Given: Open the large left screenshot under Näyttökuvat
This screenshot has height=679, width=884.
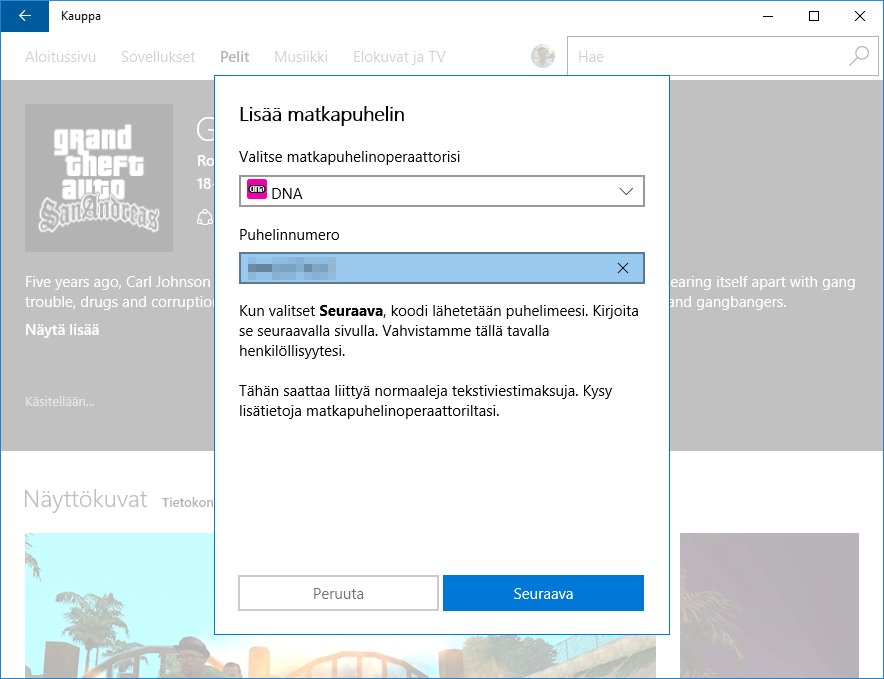Looking at the screenshot, I should (118, 605).
